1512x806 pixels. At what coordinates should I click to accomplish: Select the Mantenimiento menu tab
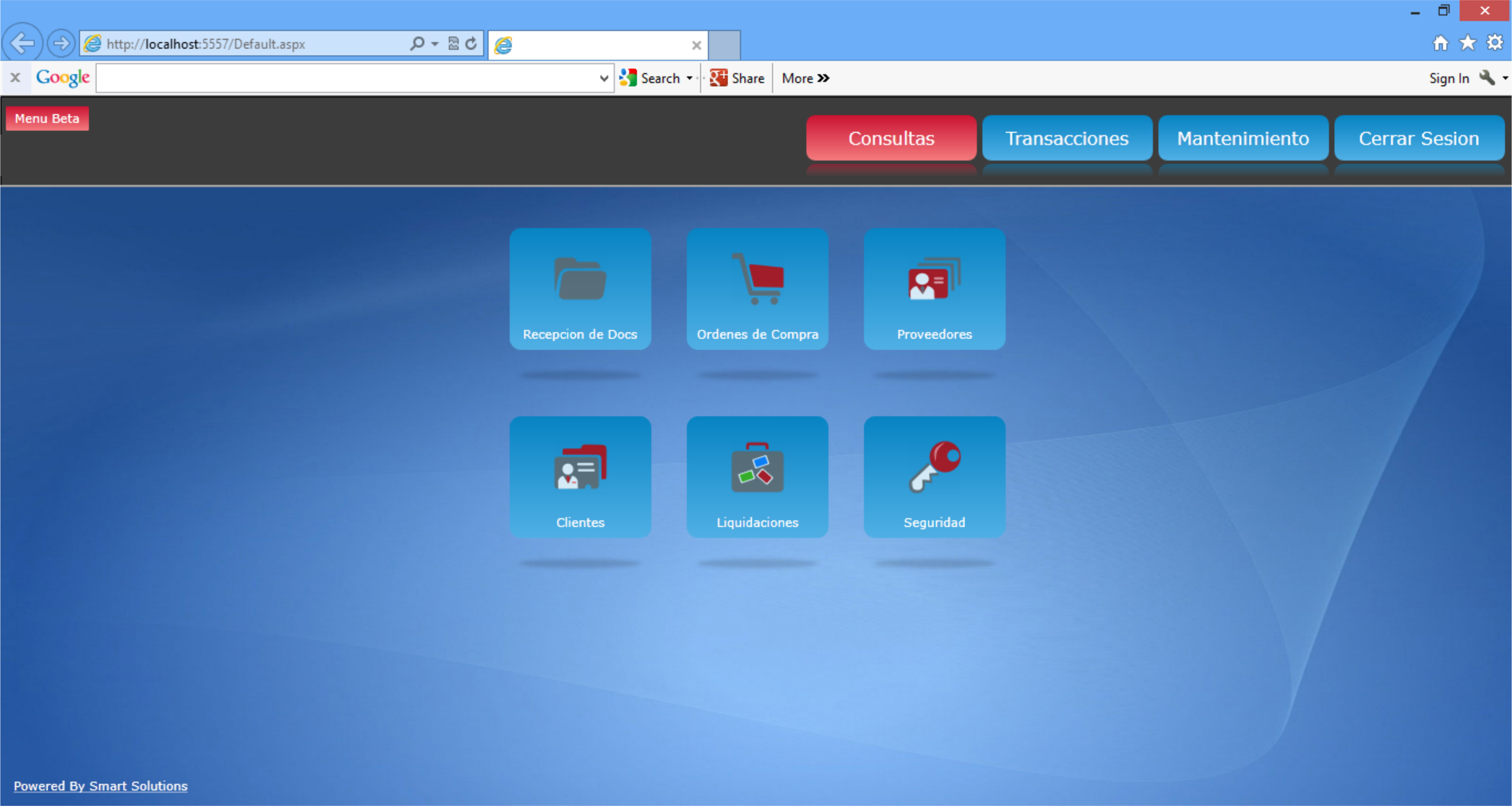1243,138
